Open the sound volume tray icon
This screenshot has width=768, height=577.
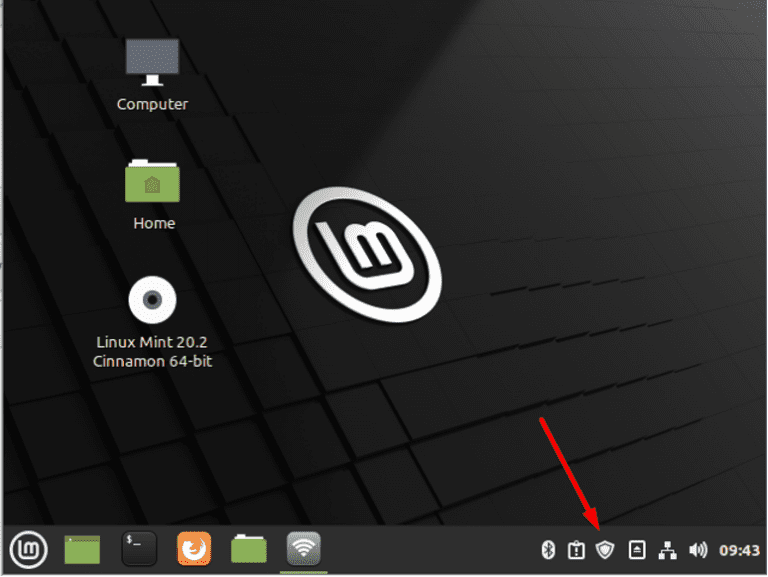click(698, 550)
